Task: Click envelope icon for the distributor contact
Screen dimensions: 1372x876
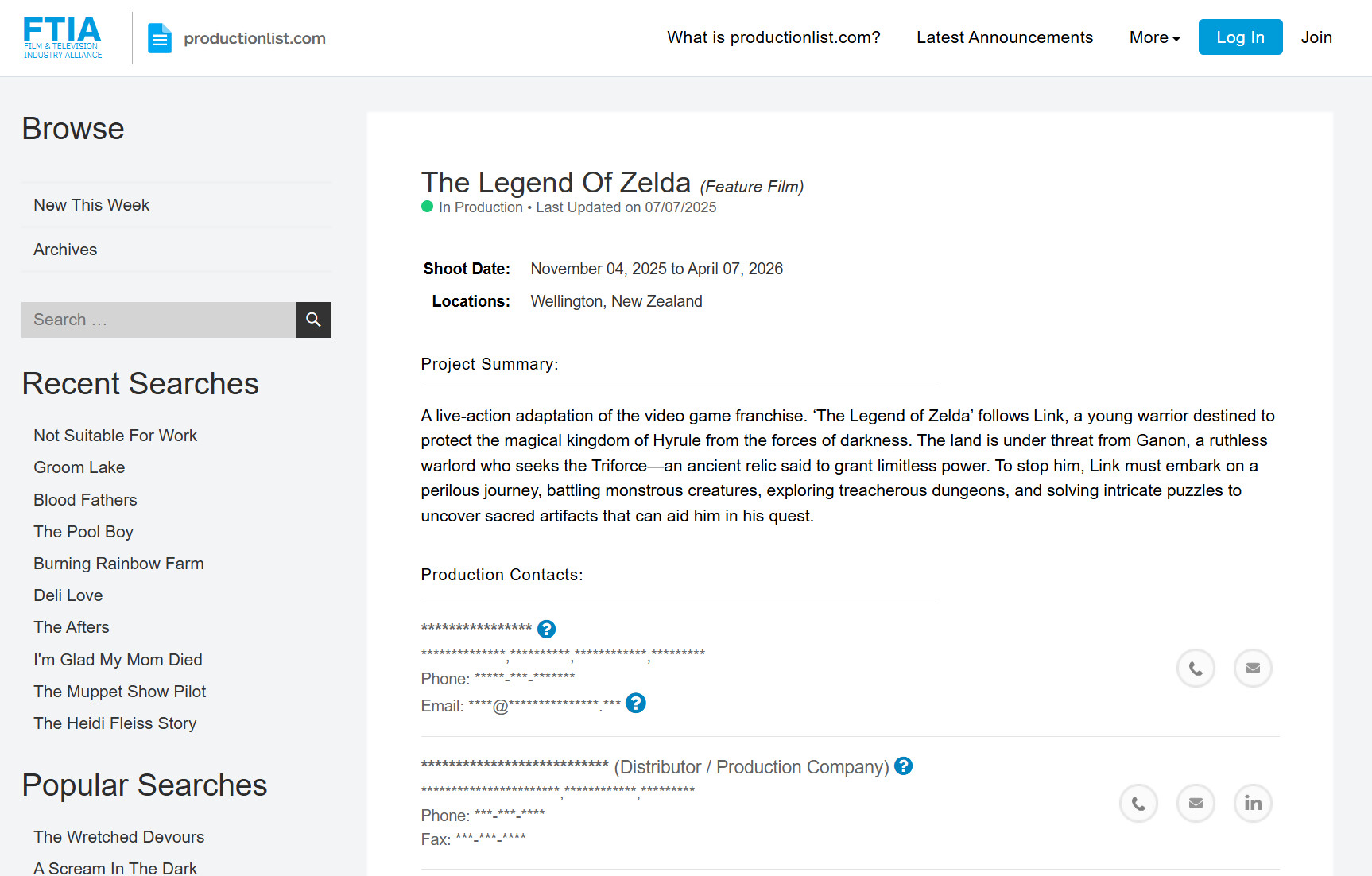Action: (x=1196, y=804)
